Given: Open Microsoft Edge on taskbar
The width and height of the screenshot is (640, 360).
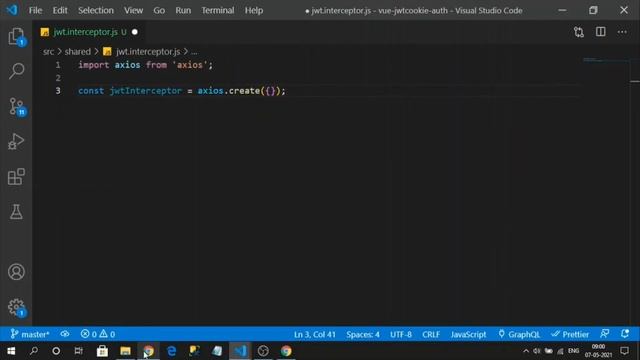Looking at the screenshot, I should click(171, 351).
